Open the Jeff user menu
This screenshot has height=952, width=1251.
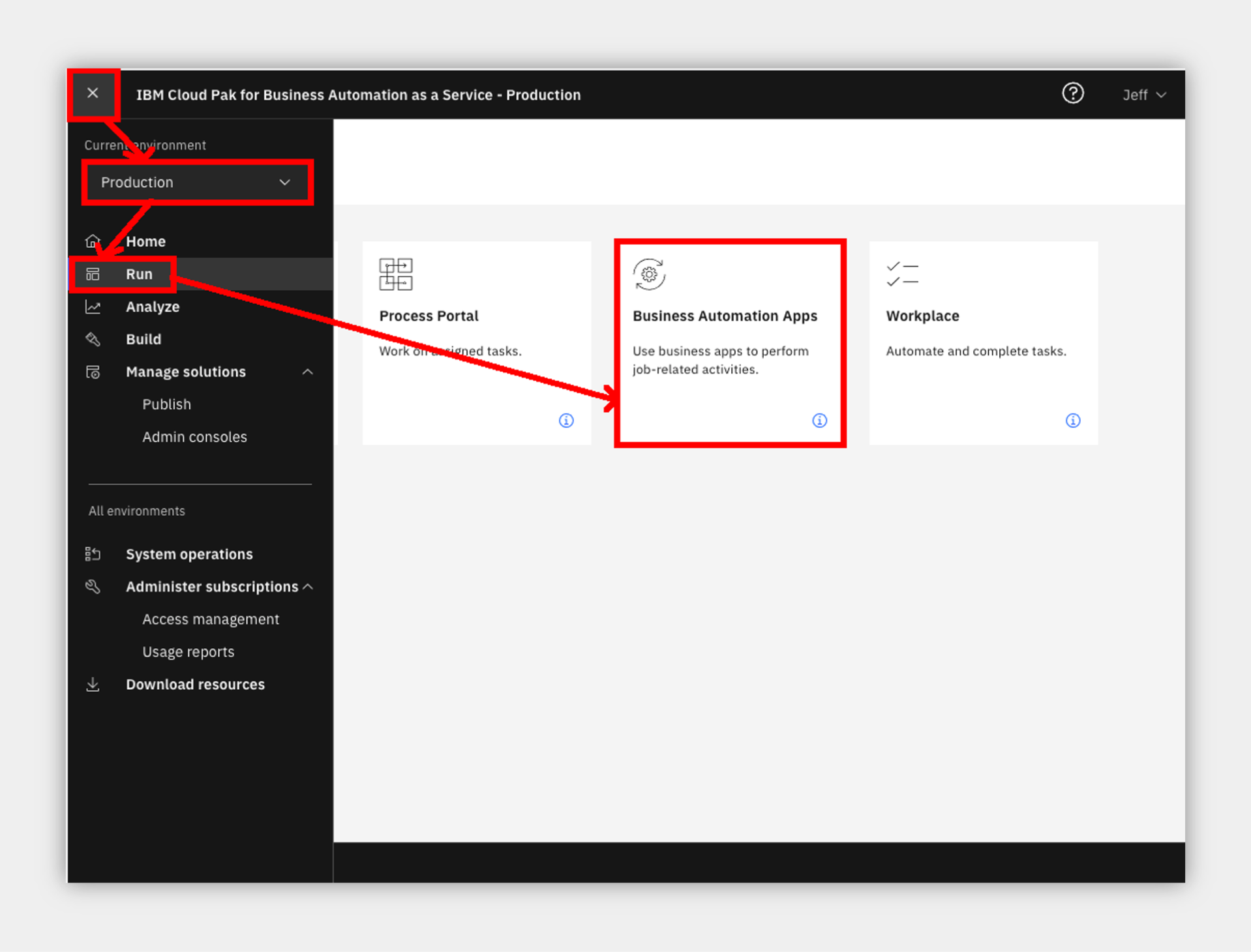(x=1144, y=95)
